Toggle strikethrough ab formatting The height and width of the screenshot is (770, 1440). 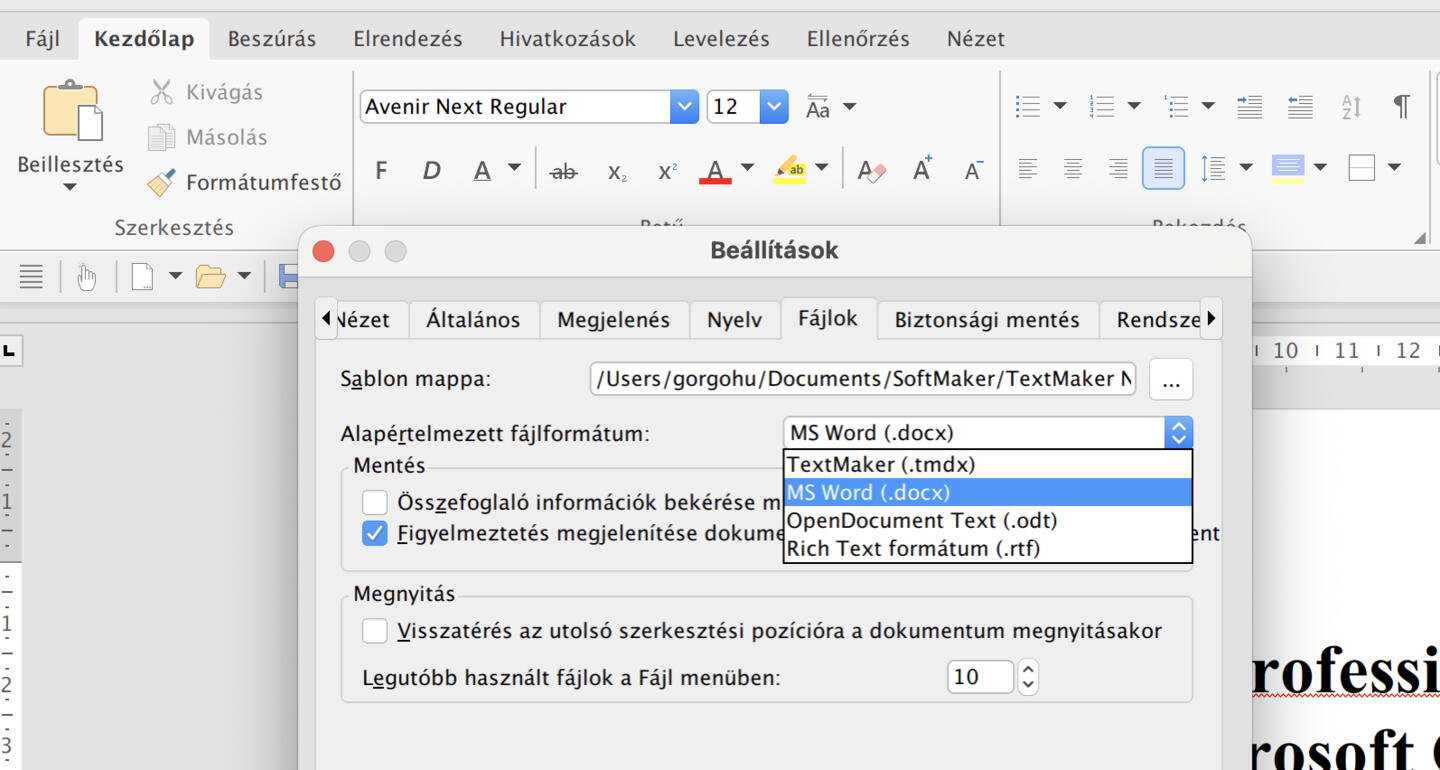(x=564, y=171)
